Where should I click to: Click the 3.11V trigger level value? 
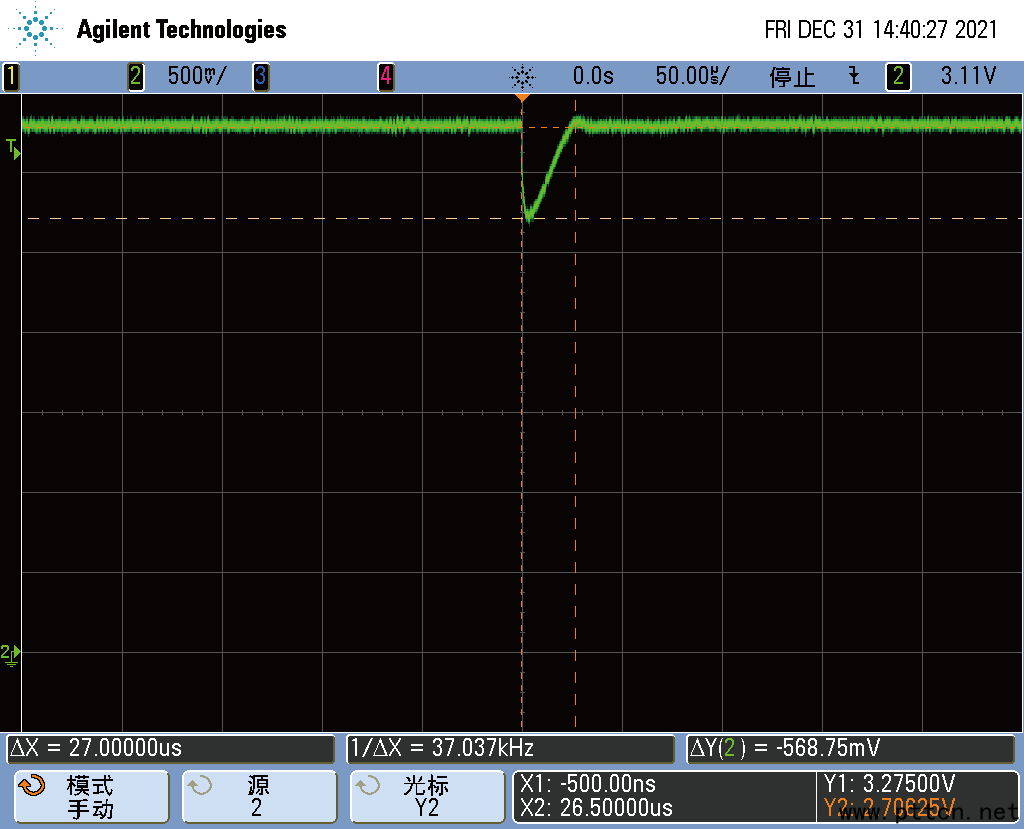pos(968,76)
